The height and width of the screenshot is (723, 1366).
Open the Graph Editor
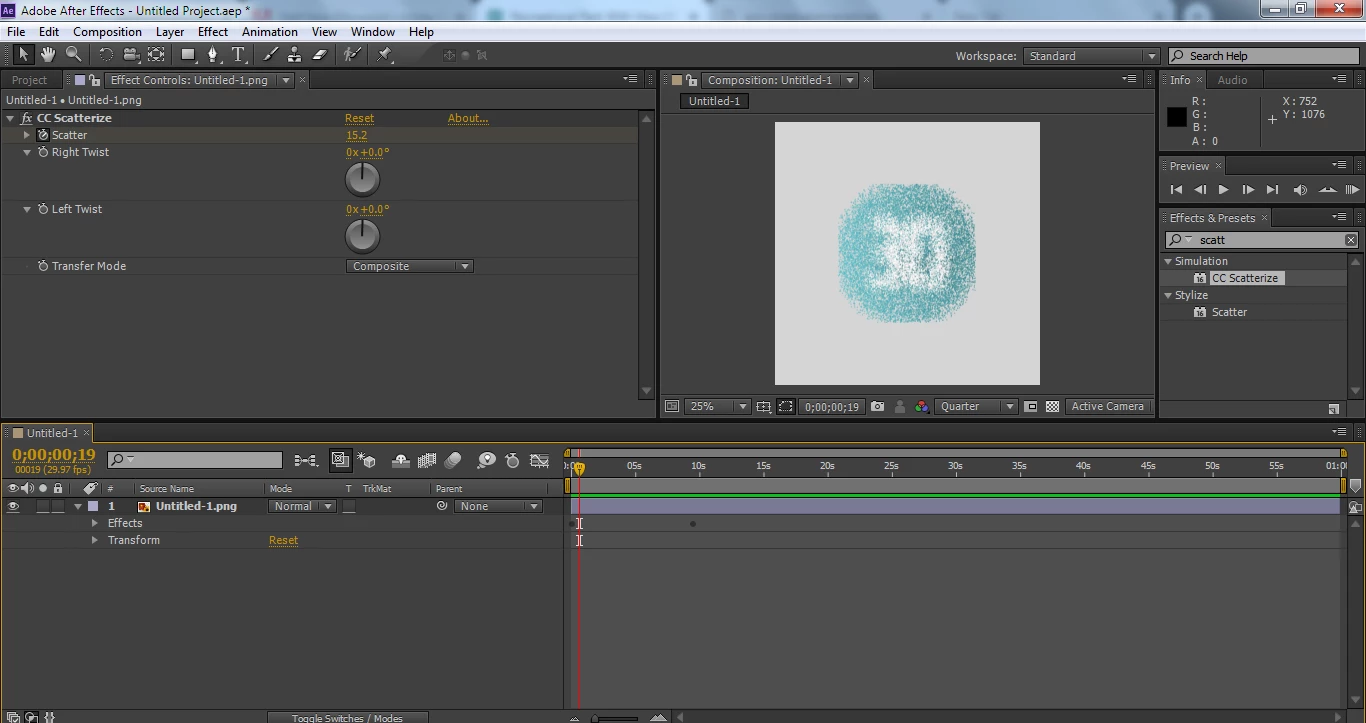tap(540, 460)
